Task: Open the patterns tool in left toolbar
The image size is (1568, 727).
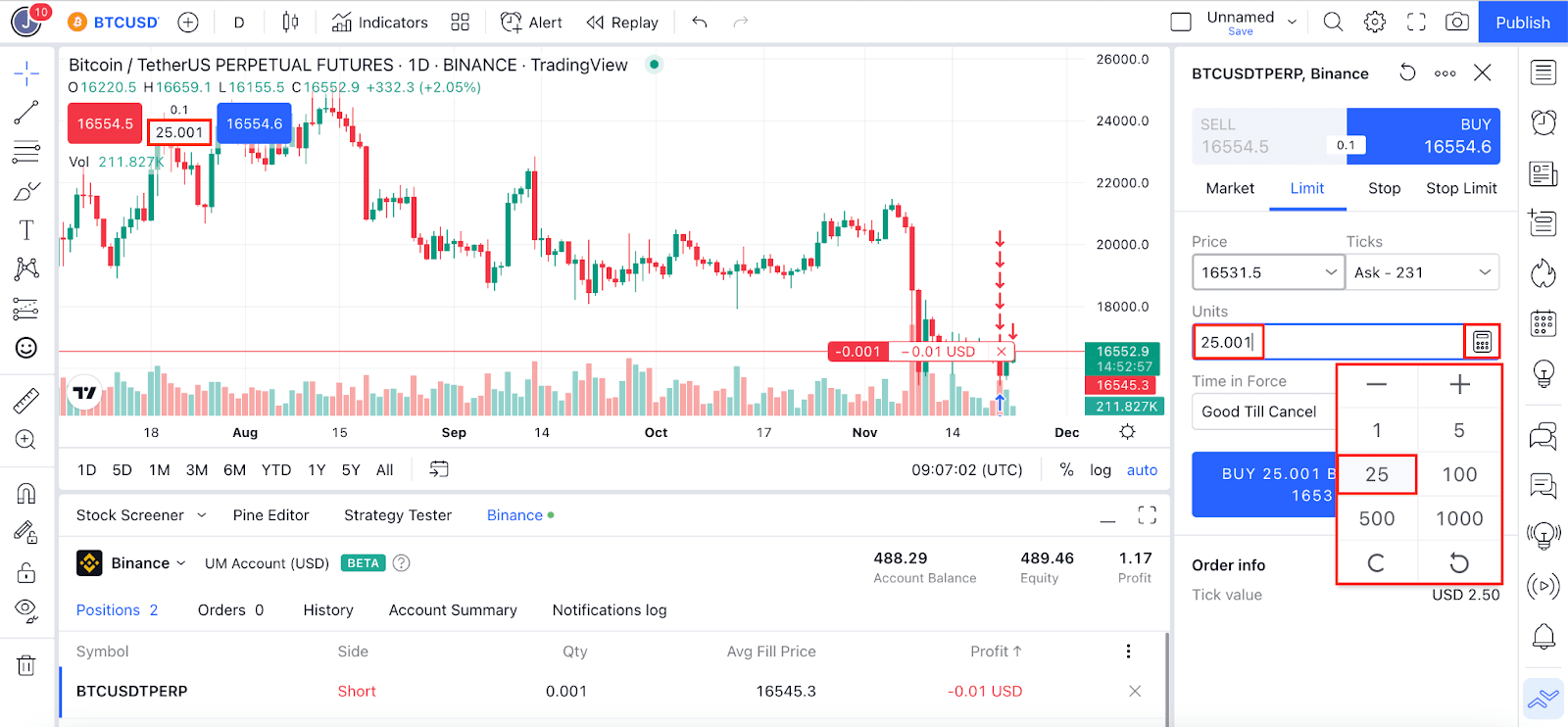Action: coord(26,268)
